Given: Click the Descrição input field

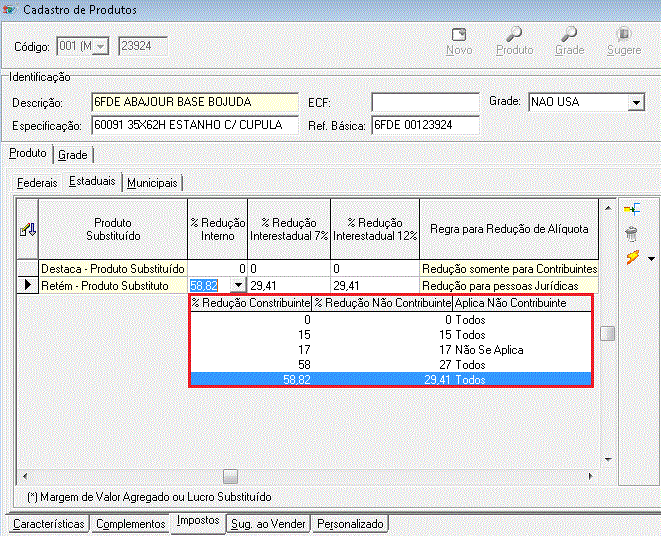Looking at the screenshot, I should (x=195, y=102).
